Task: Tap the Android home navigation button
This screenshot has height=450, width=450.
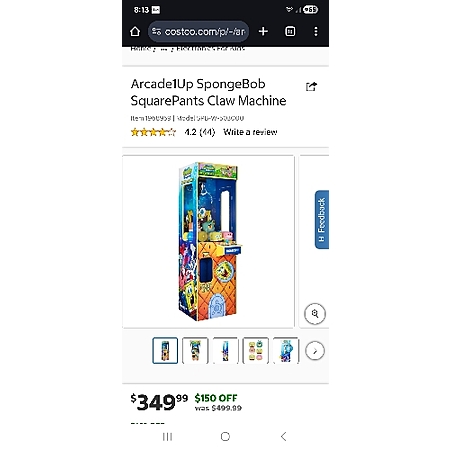Action: [225, 436]
